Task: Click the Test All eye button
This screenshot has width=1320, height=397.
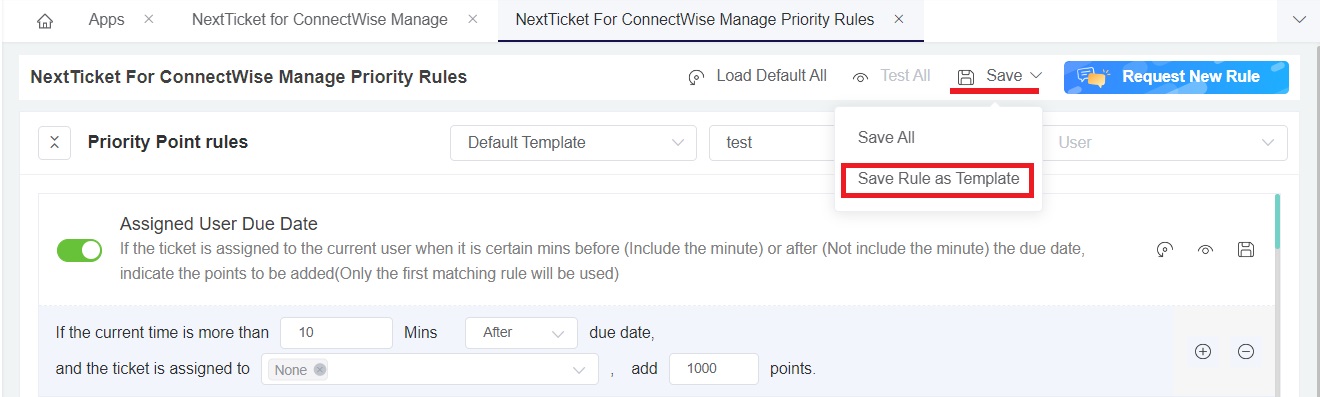Action: [x=891, y=76]
